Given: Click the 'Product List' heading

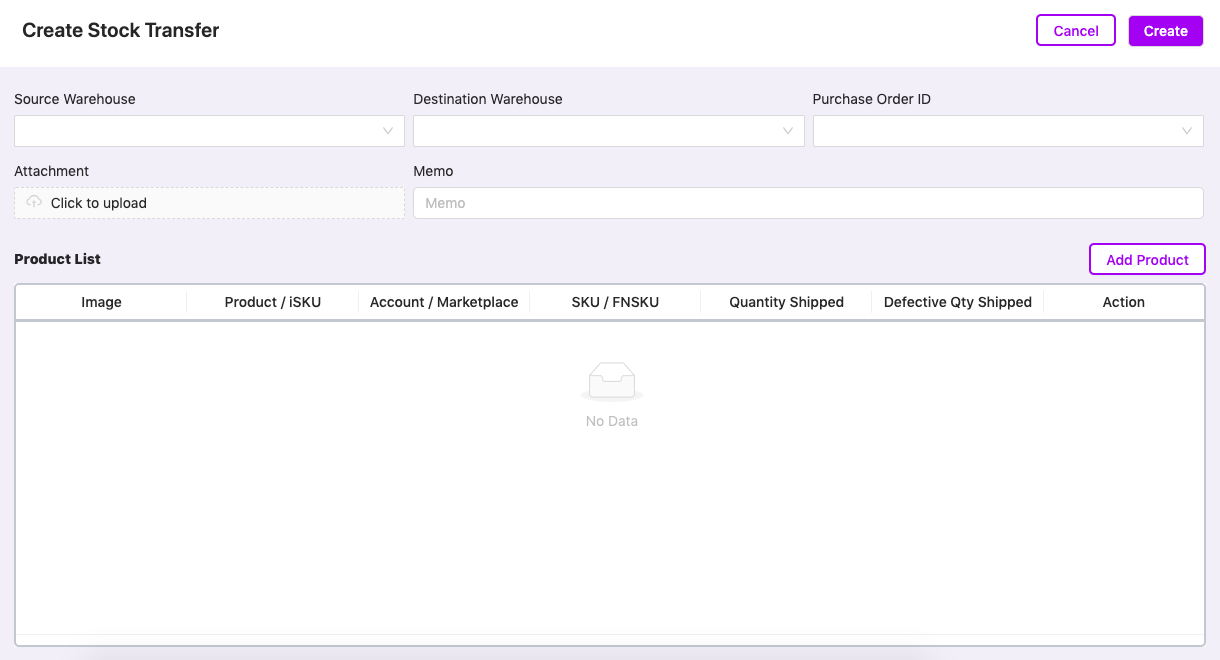Looking at the screenshot, I should (x=58, y=259).
